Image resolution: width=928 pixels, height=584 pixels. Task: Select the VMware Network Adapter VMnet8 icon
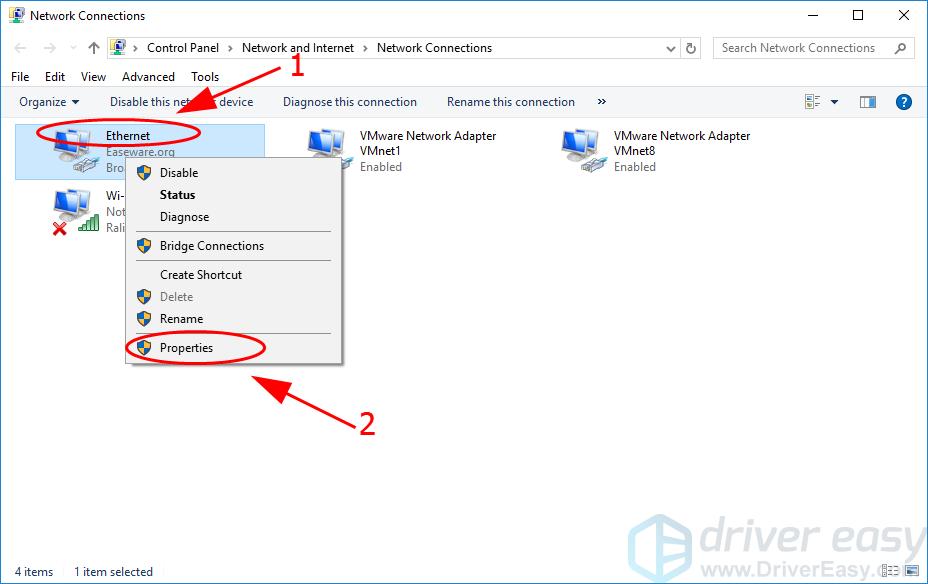[x=582, y=151]
